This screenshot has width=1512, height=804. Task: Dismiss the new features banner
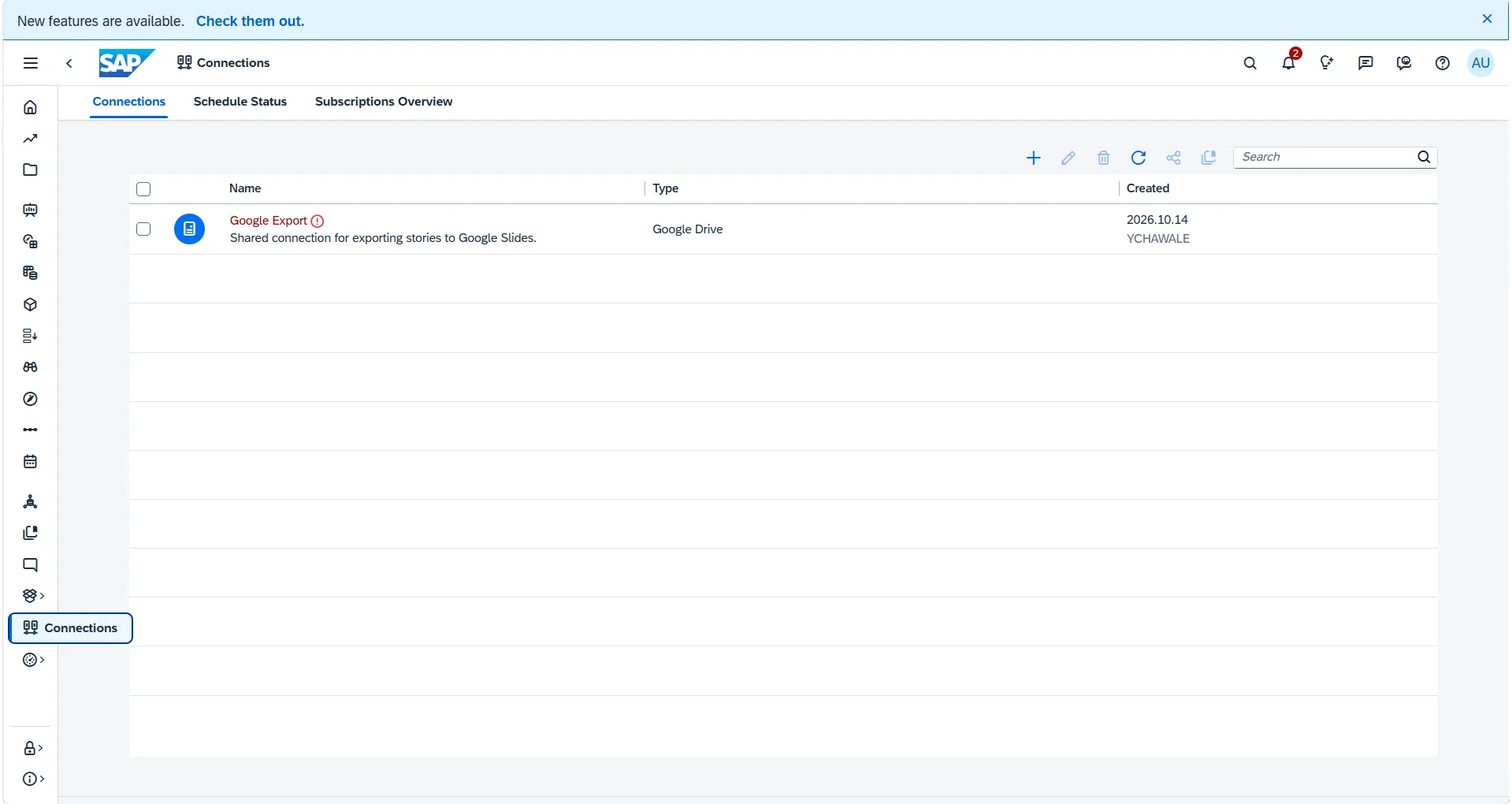(1488, 19)
